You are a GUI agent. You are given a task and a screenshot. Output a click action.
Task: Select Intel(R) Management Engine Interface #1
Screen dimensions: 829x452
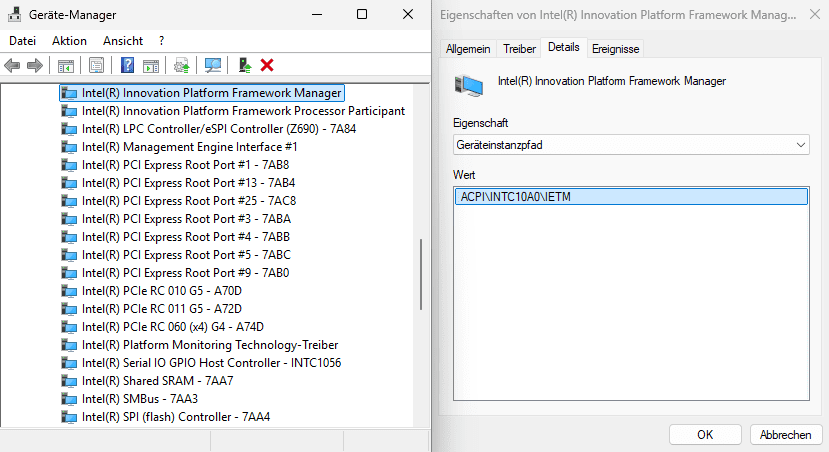189,147
